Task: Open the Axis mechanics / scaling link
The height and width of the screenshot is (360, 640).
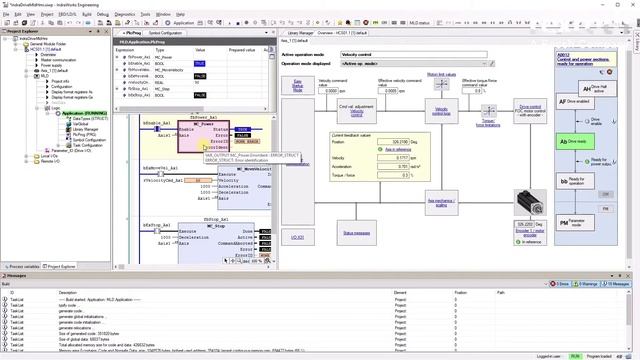Action: coord(441,203)
